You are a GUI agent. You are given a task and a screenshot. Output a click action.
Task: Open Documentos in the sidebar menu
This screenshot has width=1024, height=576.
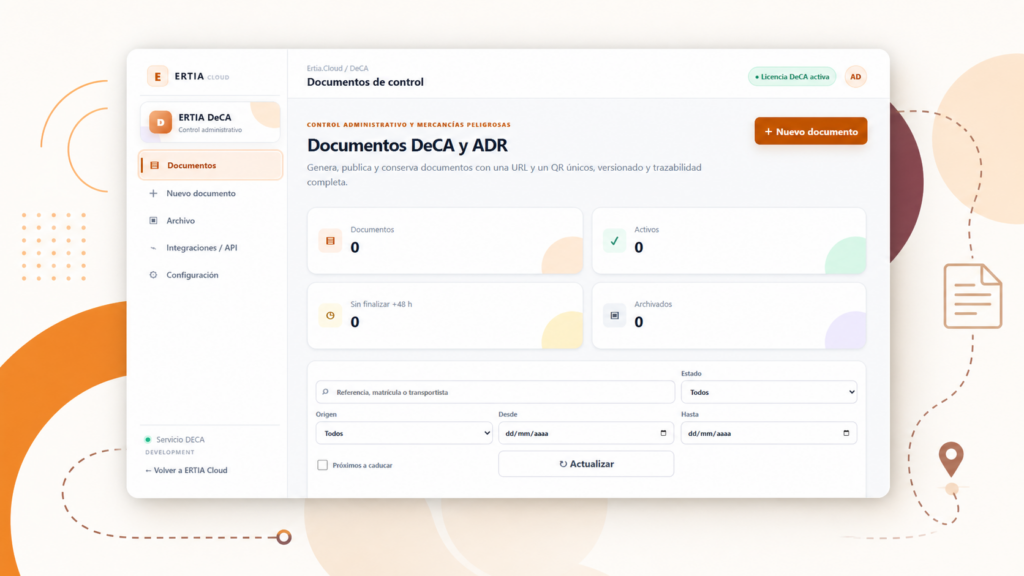pyautogui.click(x=210, y=165)
